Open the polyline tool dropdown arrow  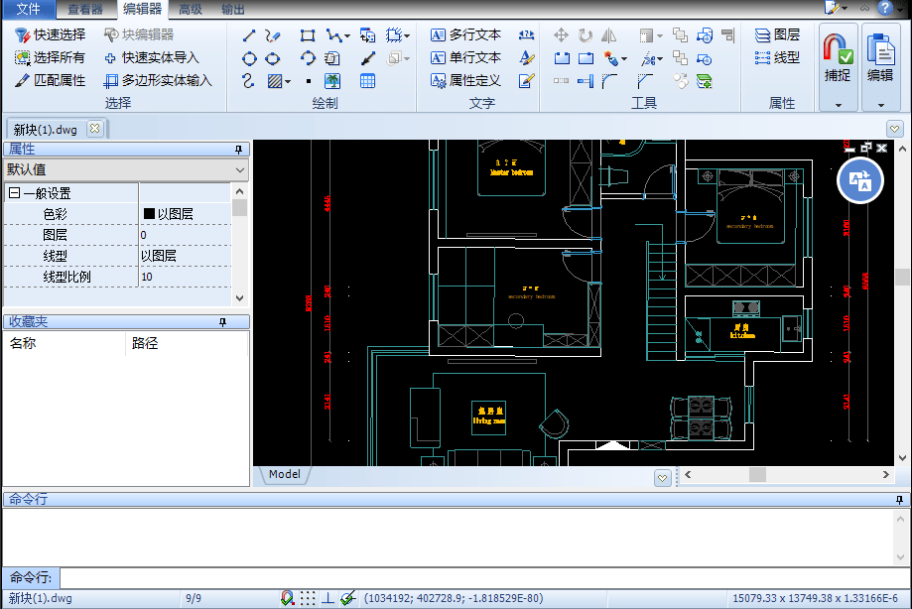pyautogui.click(x=347, y=36)
